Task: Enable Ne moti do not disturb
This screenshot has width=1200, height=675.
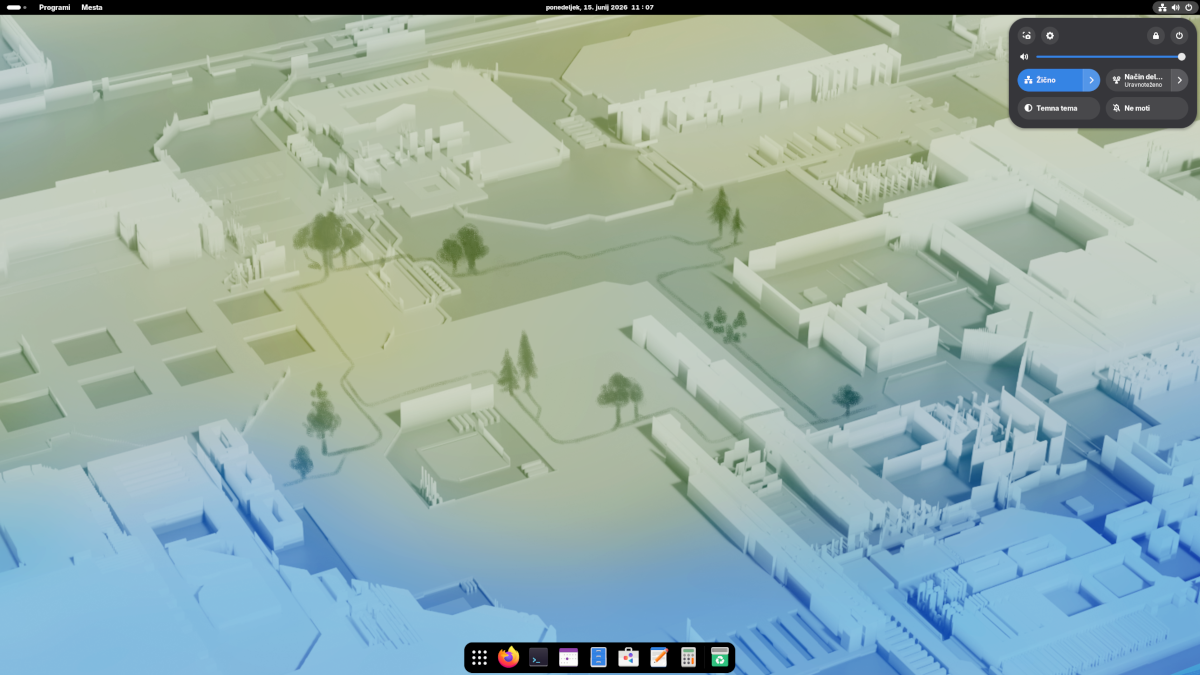Action: click(x=1147, y=108)
